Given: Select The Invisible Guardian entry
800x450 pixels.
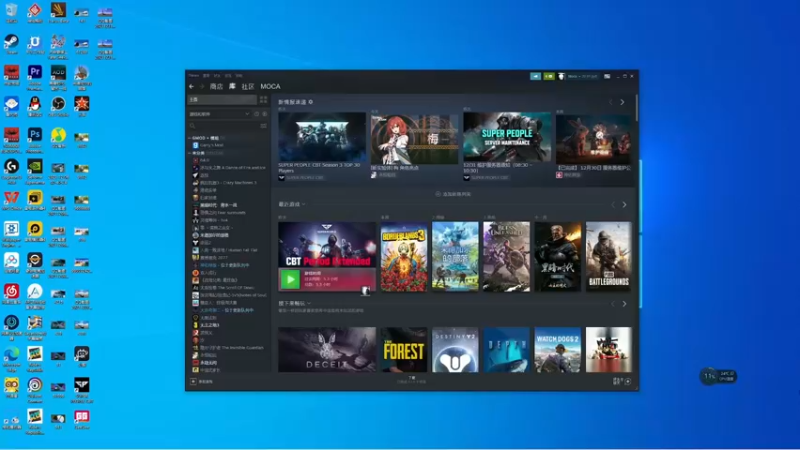Looking at the screenshot, I should 228,348.
